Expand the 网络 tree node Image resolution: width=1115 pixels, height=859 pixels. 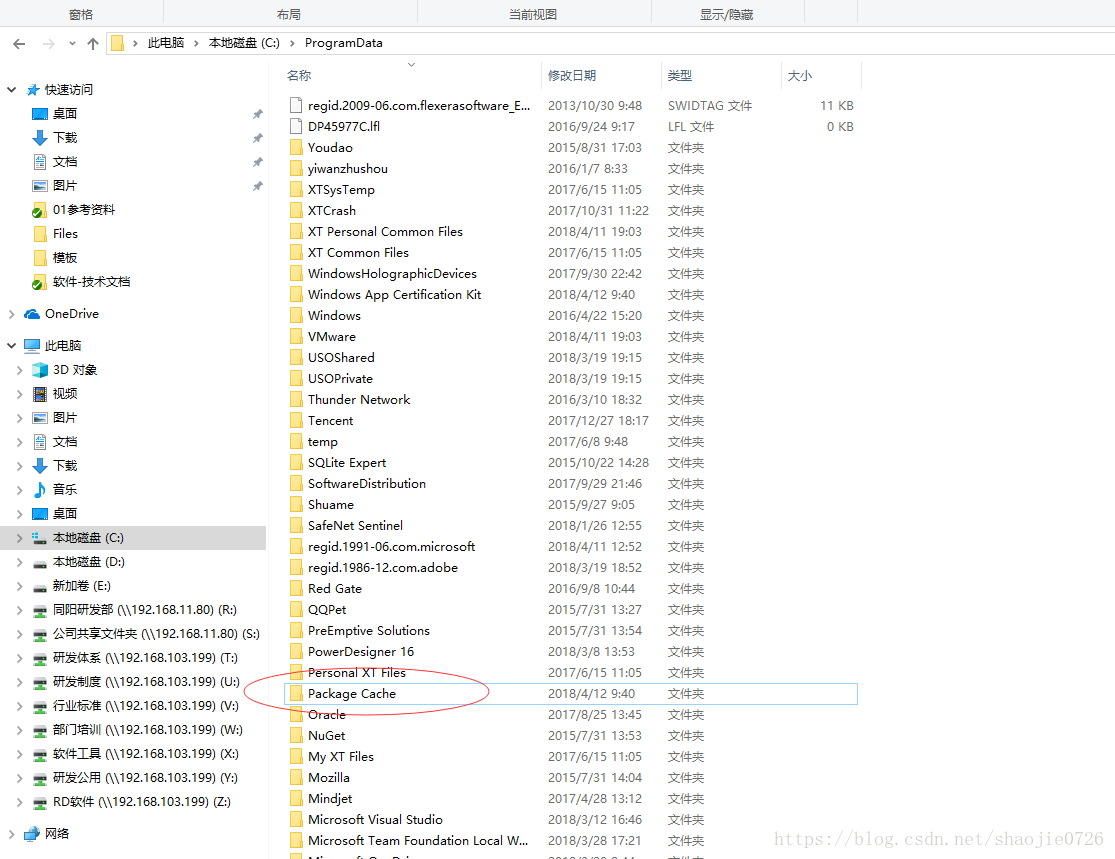pos(11,833)
